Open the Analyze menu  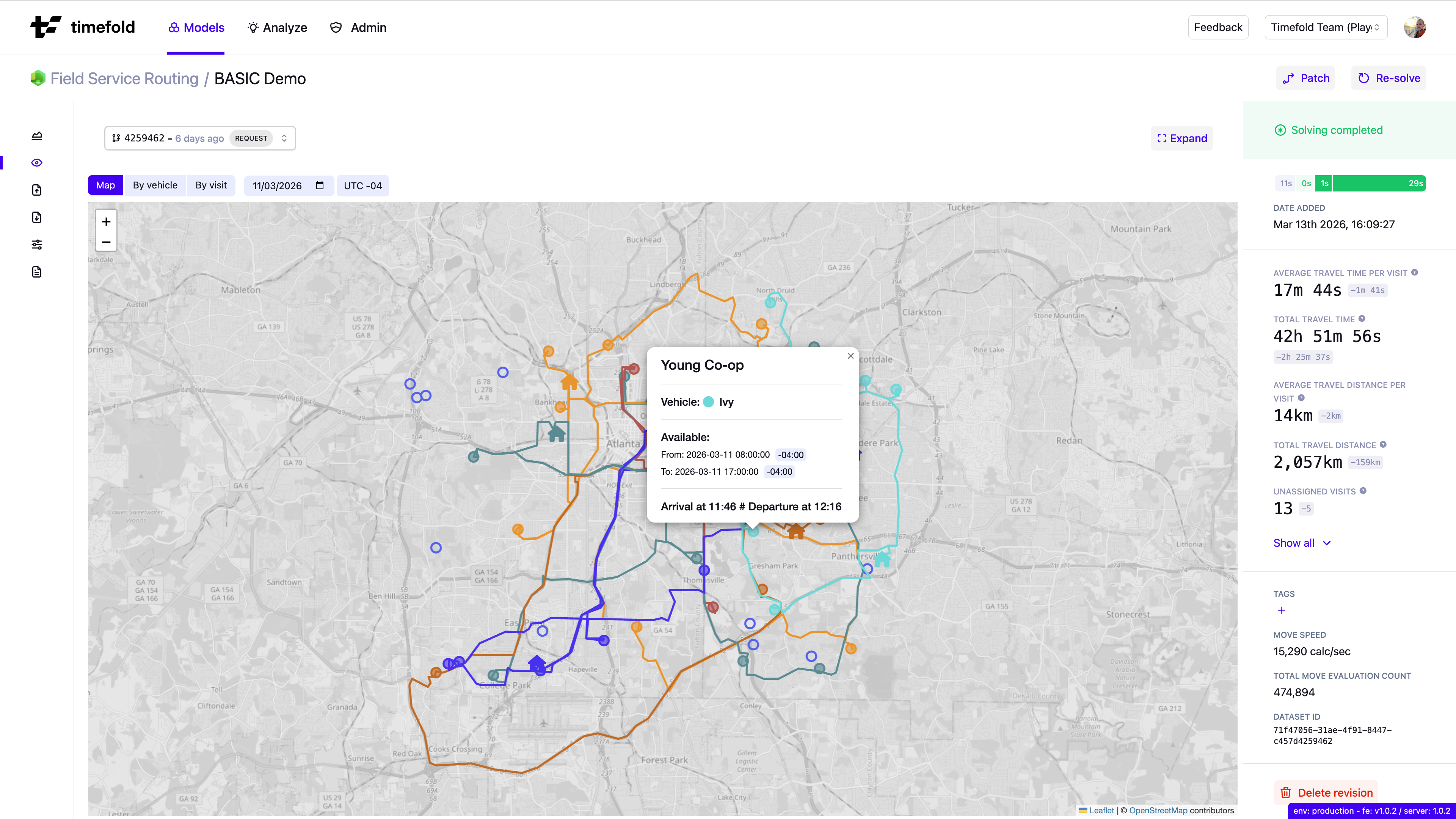(x=277, y=27)
